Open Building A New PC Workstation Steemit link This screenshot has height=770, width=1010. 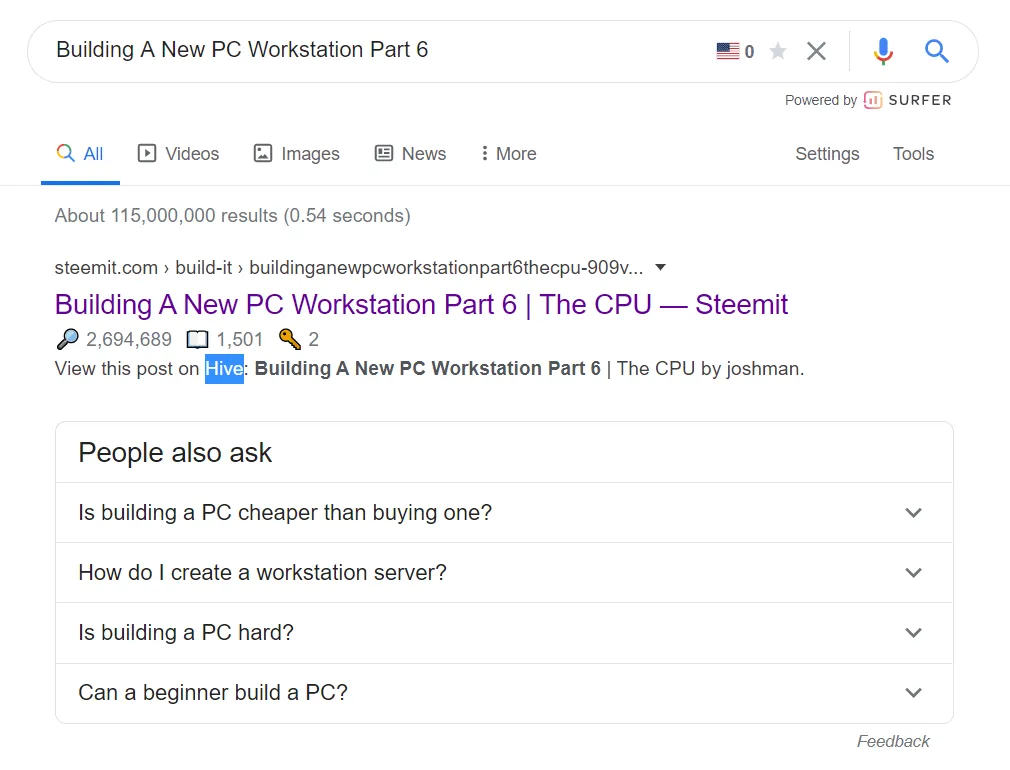(421, 304)
